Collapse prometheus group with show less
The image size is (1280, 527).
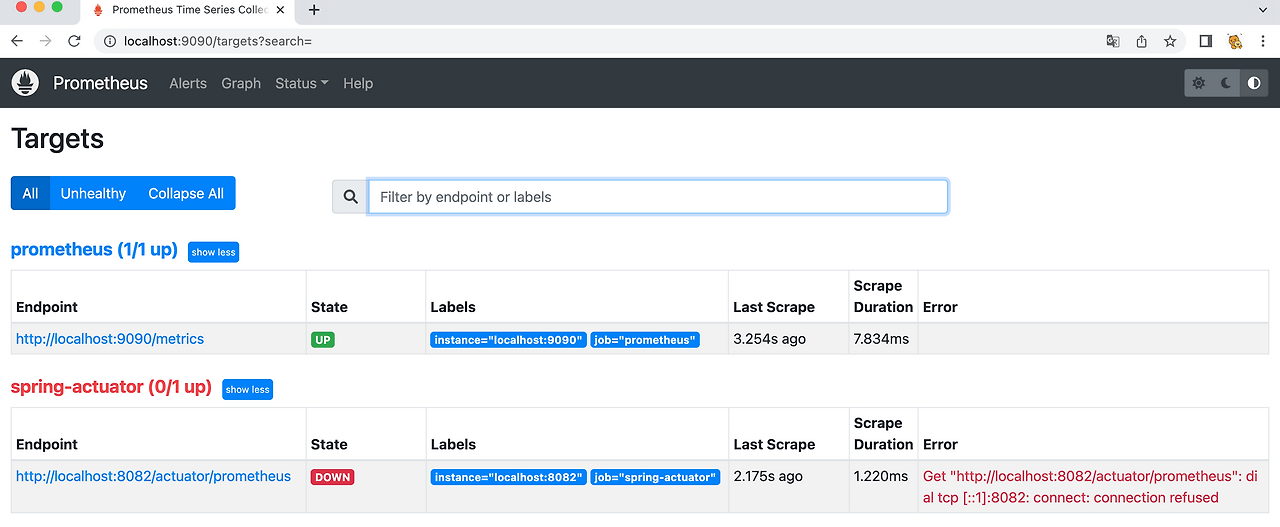coord(213,252)
